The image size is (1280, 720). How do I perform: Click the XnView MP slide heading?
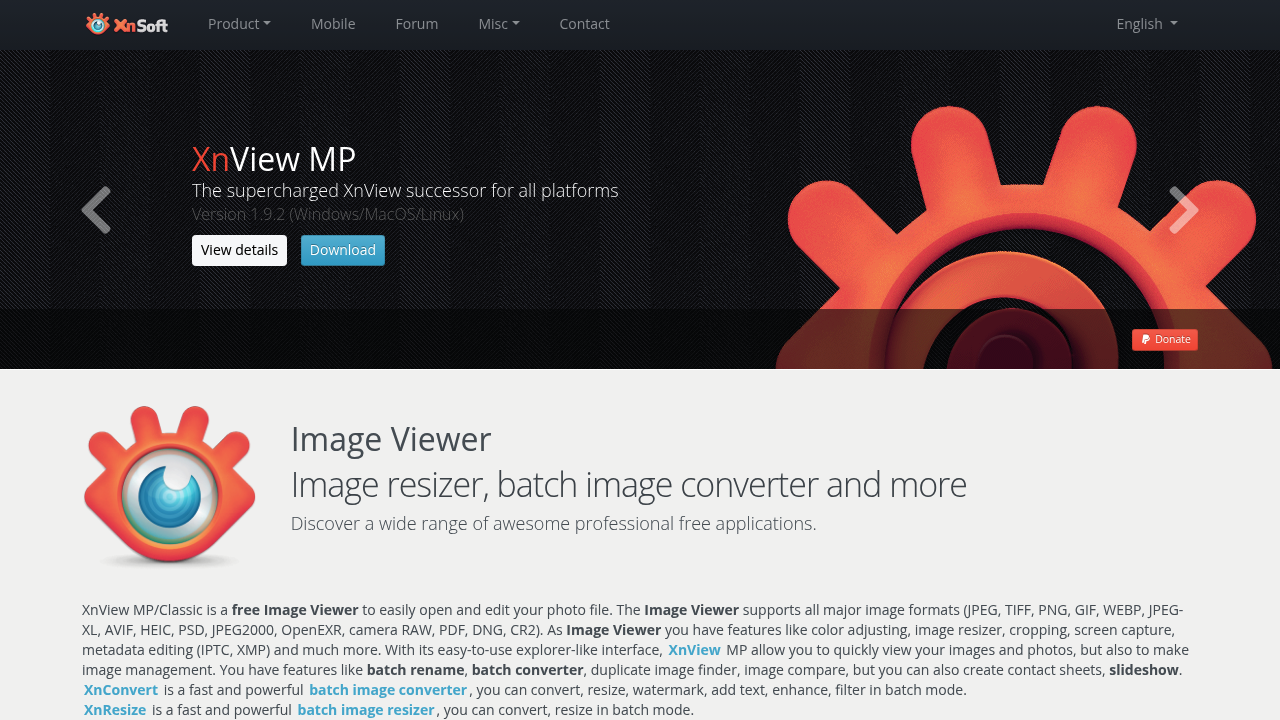coord(274,160)
